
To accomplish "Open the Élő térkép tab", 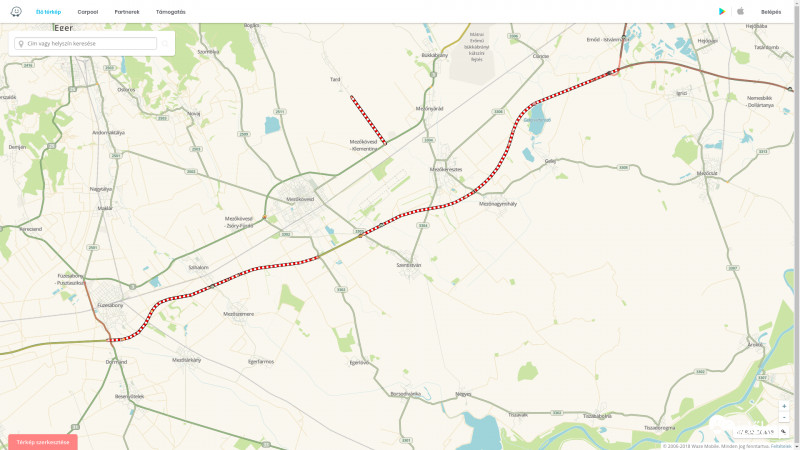I will tap(48, 12).
